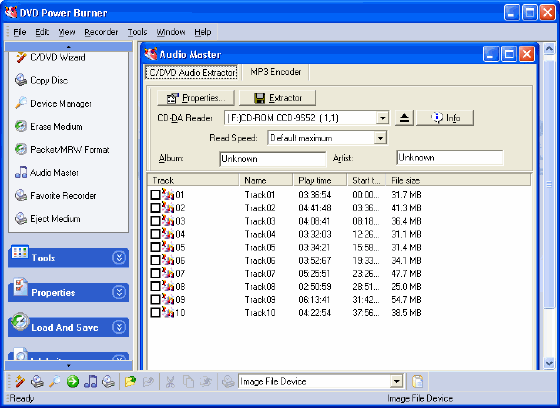Click the main window vertical scrollbar thumb
The image size is (560, 408).
pyautogui.click(x=549, y=184)
